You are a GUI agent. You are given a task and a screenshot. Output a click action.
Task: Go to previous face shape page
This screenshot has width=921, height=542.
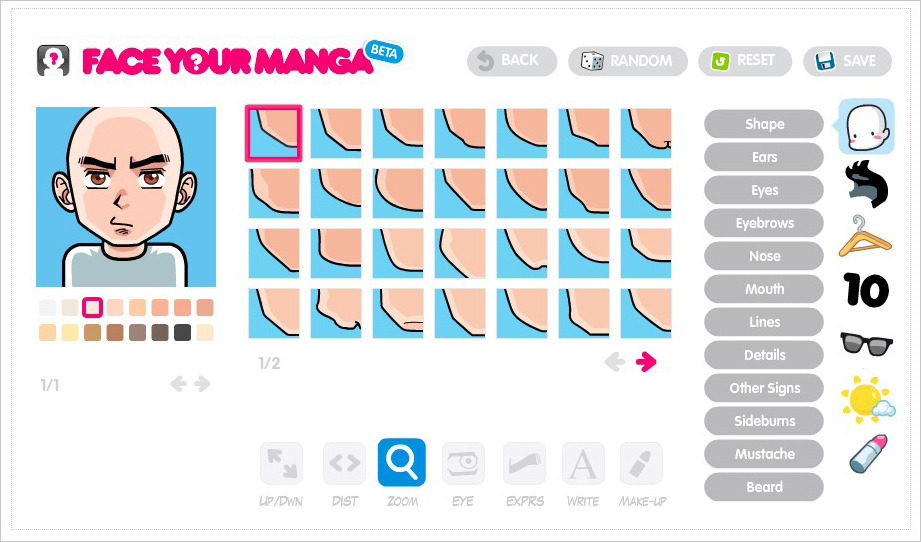[615, 362]
